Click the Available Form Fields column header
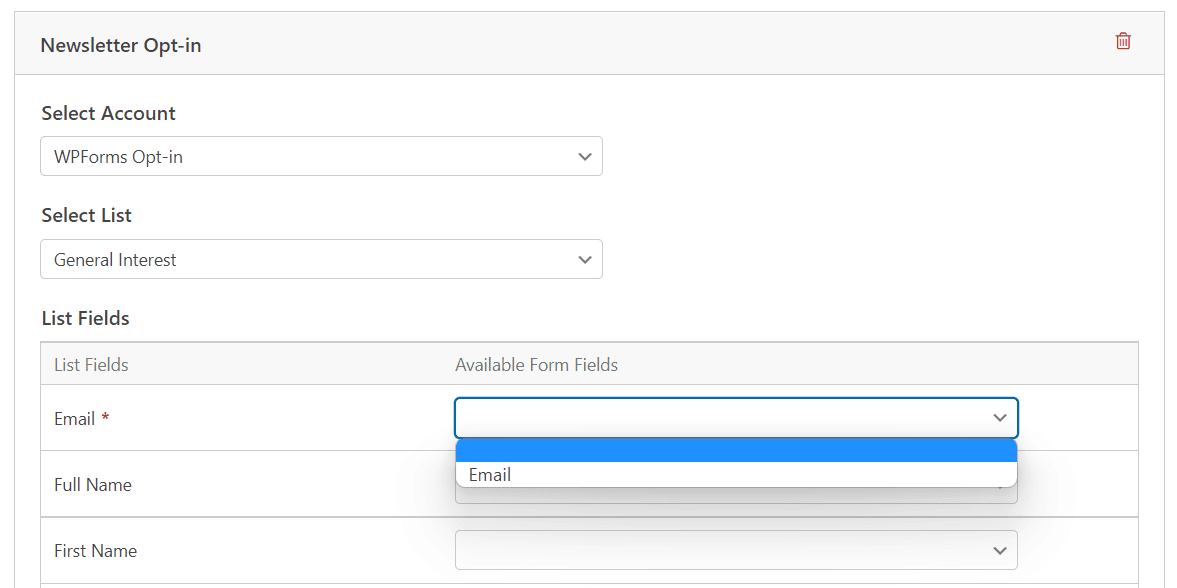 pyautogui.click(x=536, y=364)
